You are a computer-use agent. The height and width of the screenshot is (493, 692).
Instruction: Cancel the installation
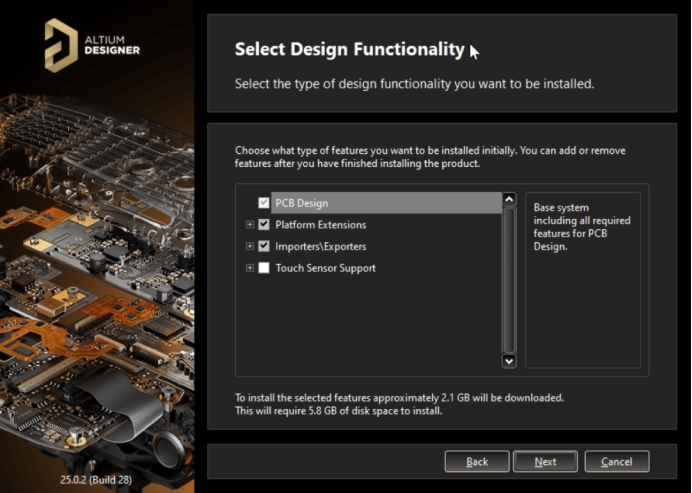coord(616,461)
